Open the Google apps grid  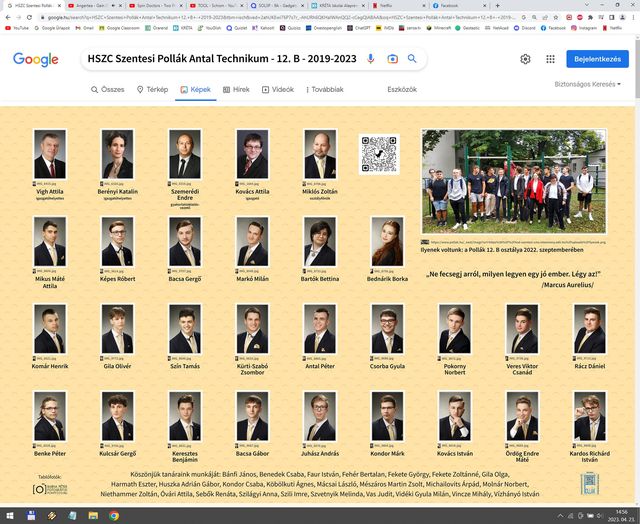550,60
